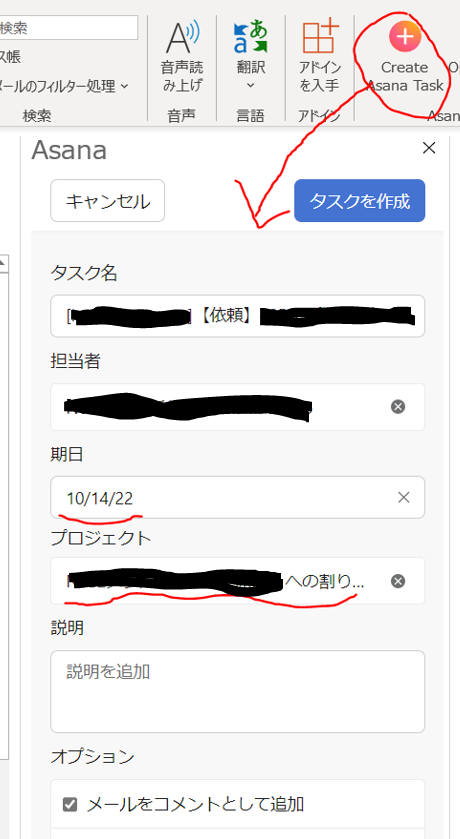Close the Asana side panel

point(429,148)
